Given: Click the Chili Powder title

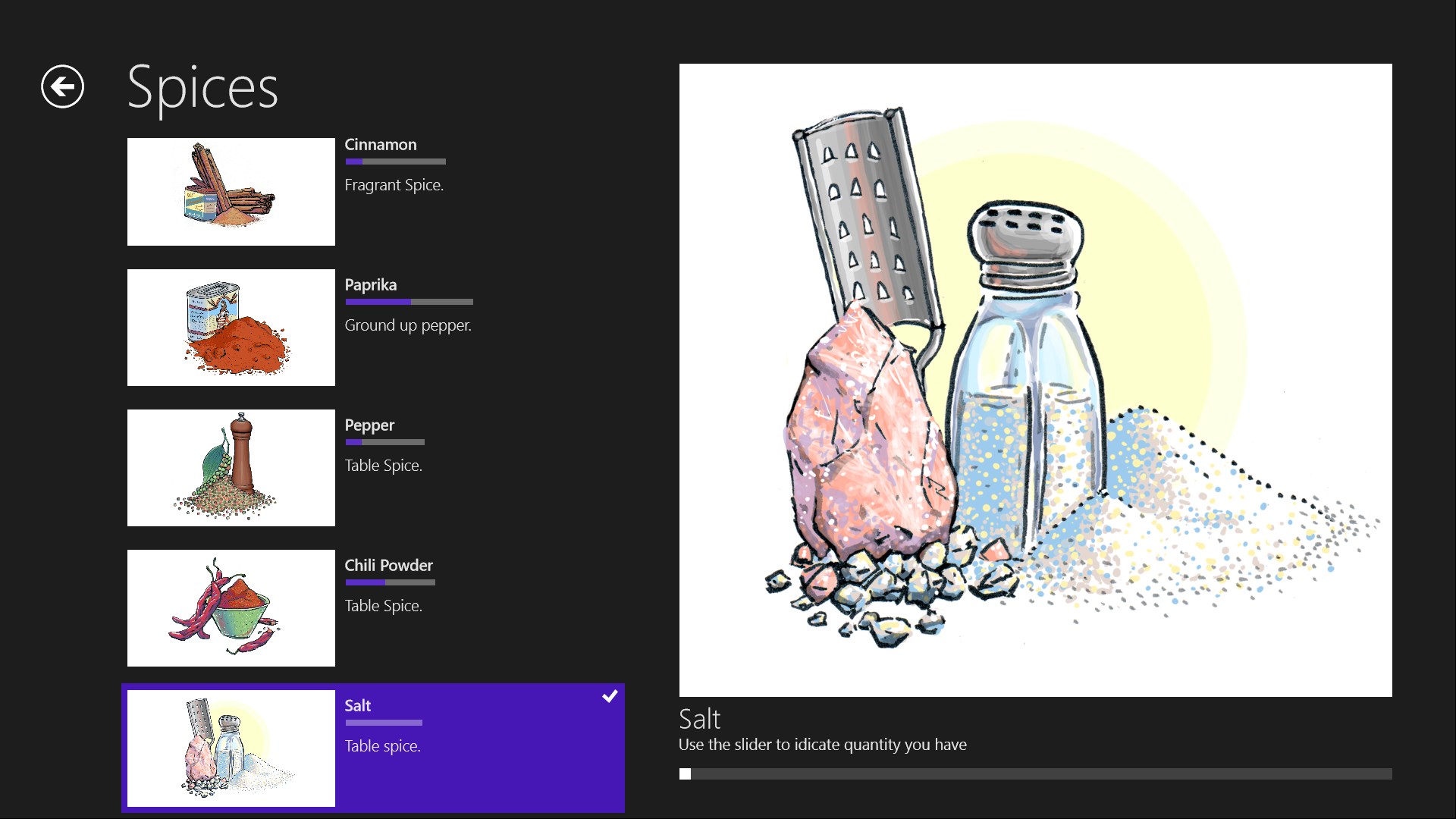Looking at the screenshot, I should click(388, 566).
